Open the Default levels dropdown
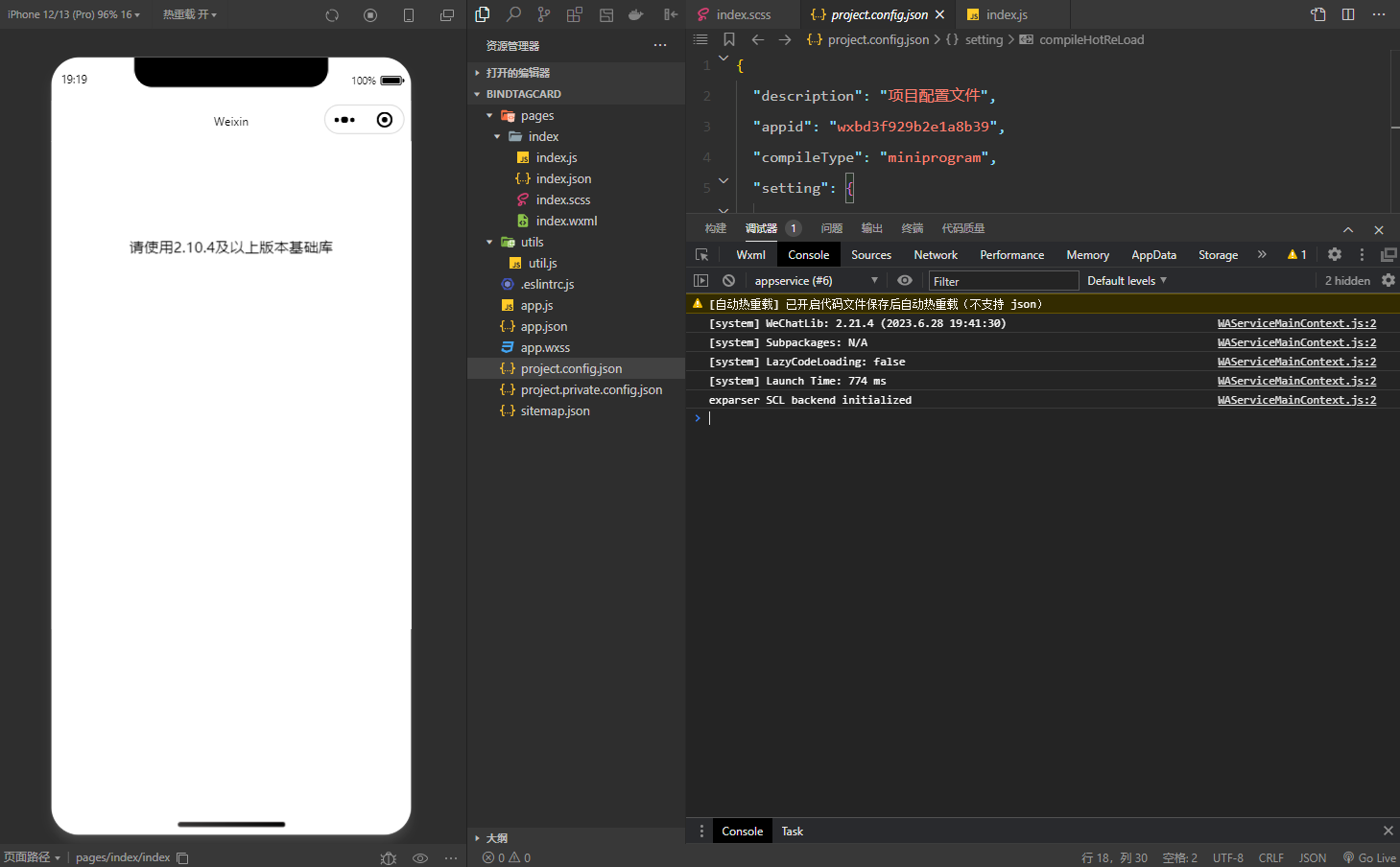Viewport: 1400px width, 867px height. pyautogui.click(x=1127, y=281)
